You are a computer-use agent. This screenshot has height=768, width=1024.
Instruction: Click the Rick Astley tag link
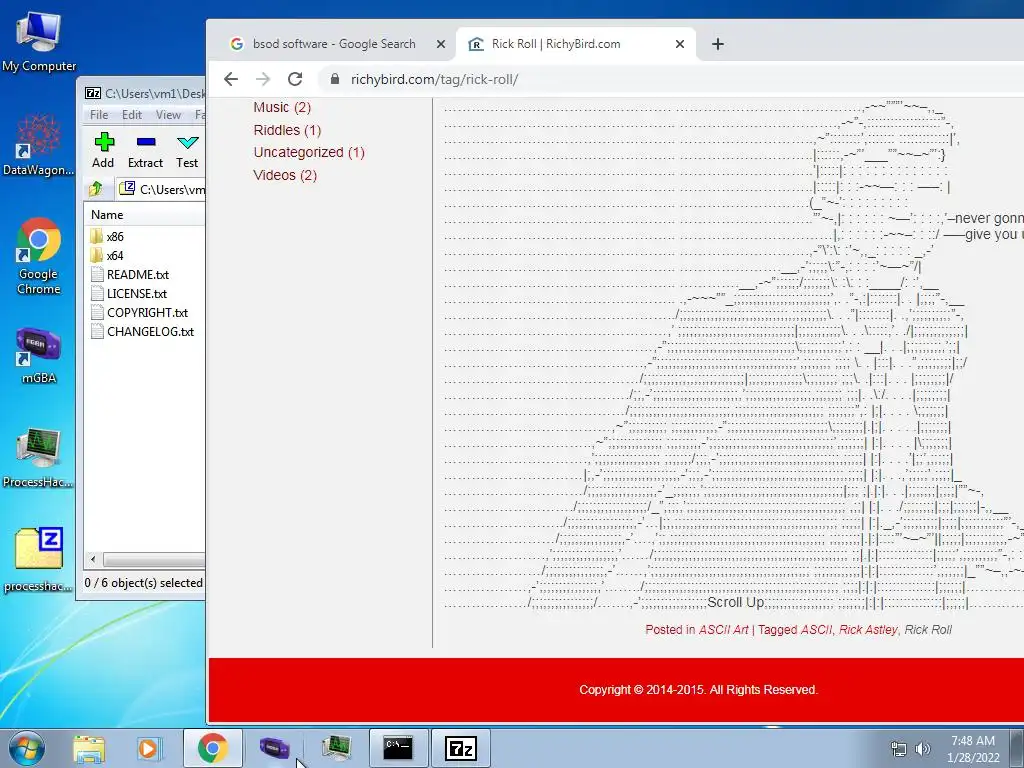pyautogui.click(x=868, y=630)
